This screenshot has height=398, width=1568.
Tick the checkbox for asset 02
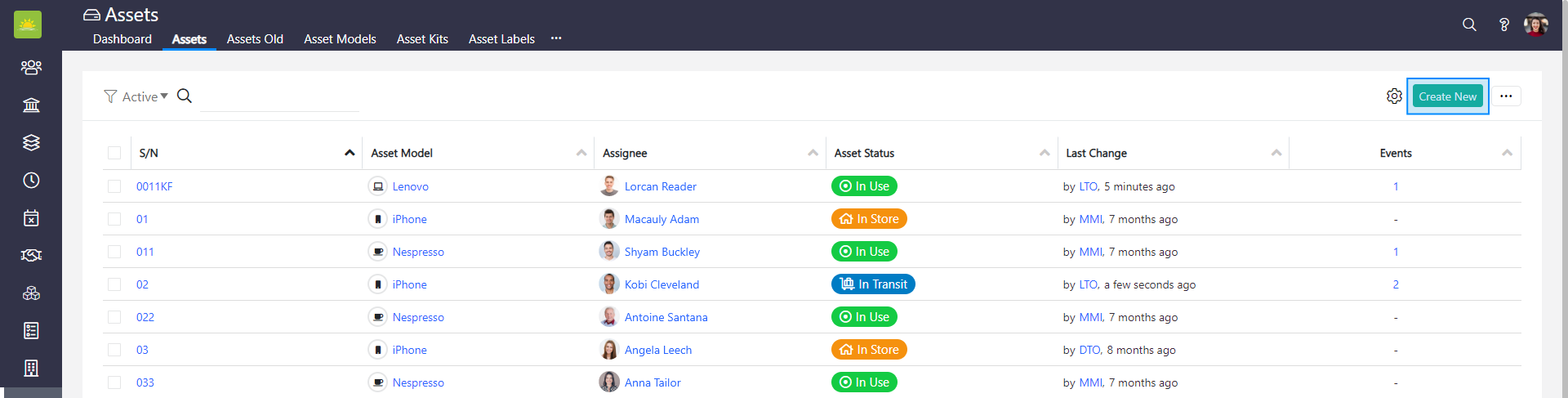[114, 284]
